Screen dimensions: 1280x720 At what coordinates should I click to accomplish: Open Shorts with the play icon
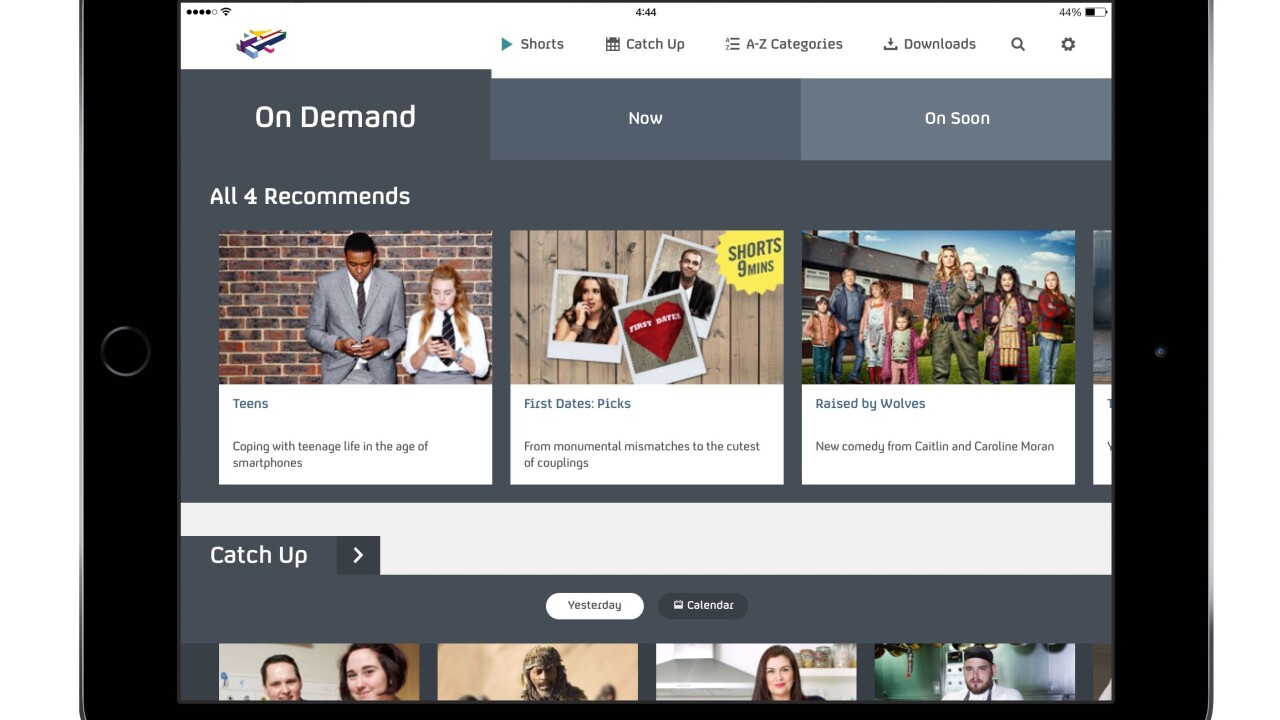tap(532, 44)
